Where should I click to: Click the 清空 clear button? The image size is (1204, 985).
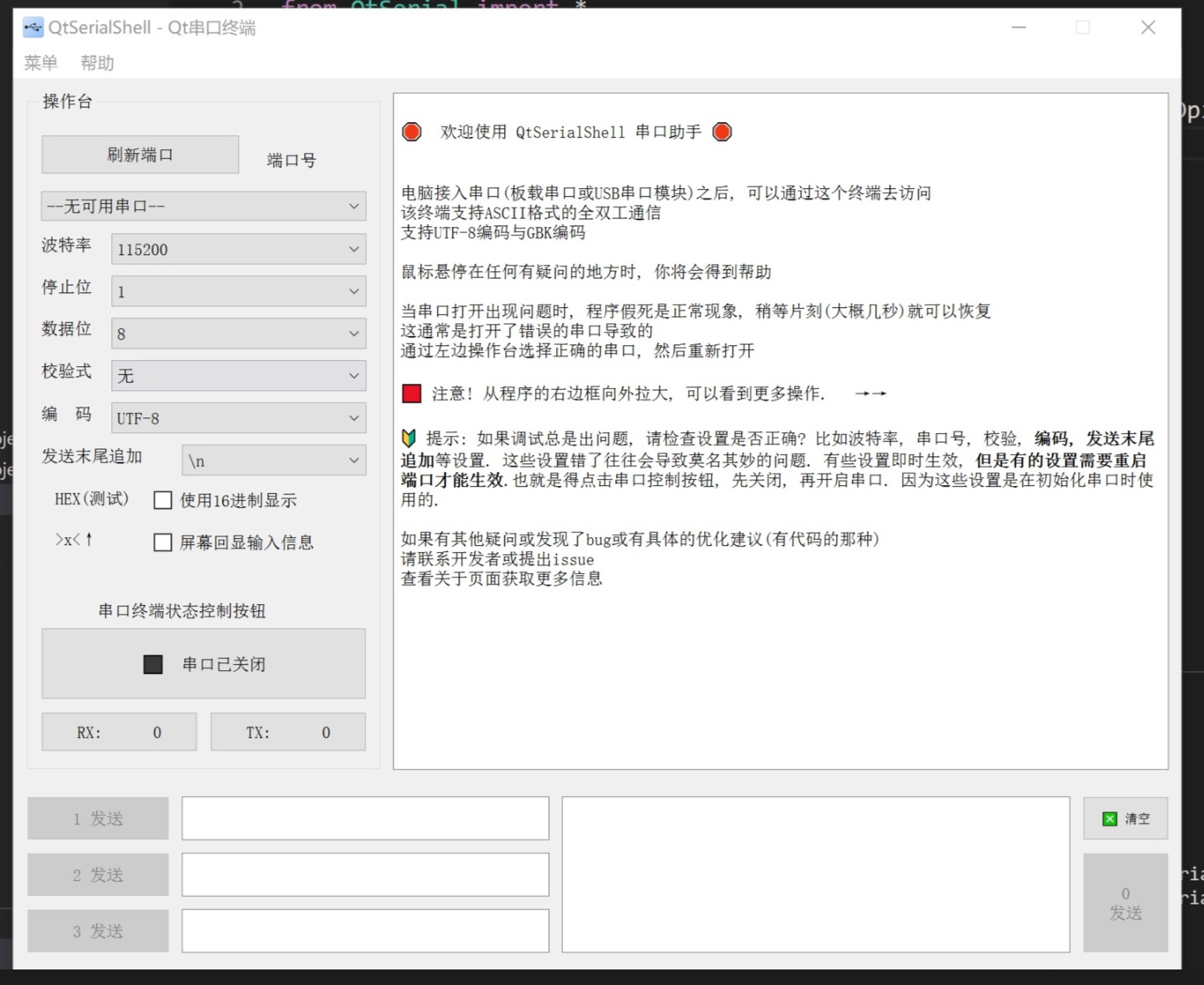click(1125, 819)
